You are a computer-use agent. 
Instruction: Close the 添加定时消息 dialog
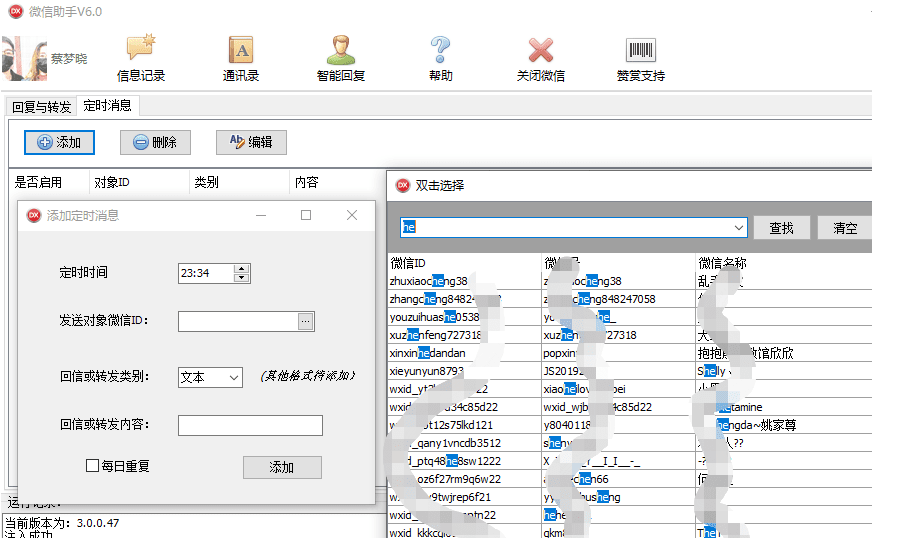click(352, 215)
